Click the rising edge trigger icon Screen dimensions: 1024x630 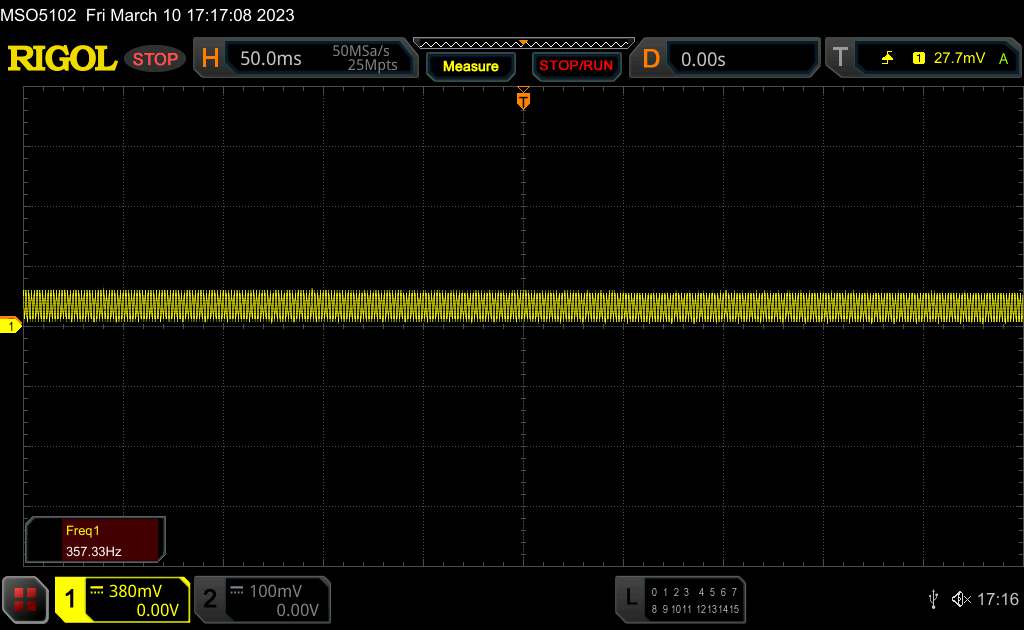887,58
